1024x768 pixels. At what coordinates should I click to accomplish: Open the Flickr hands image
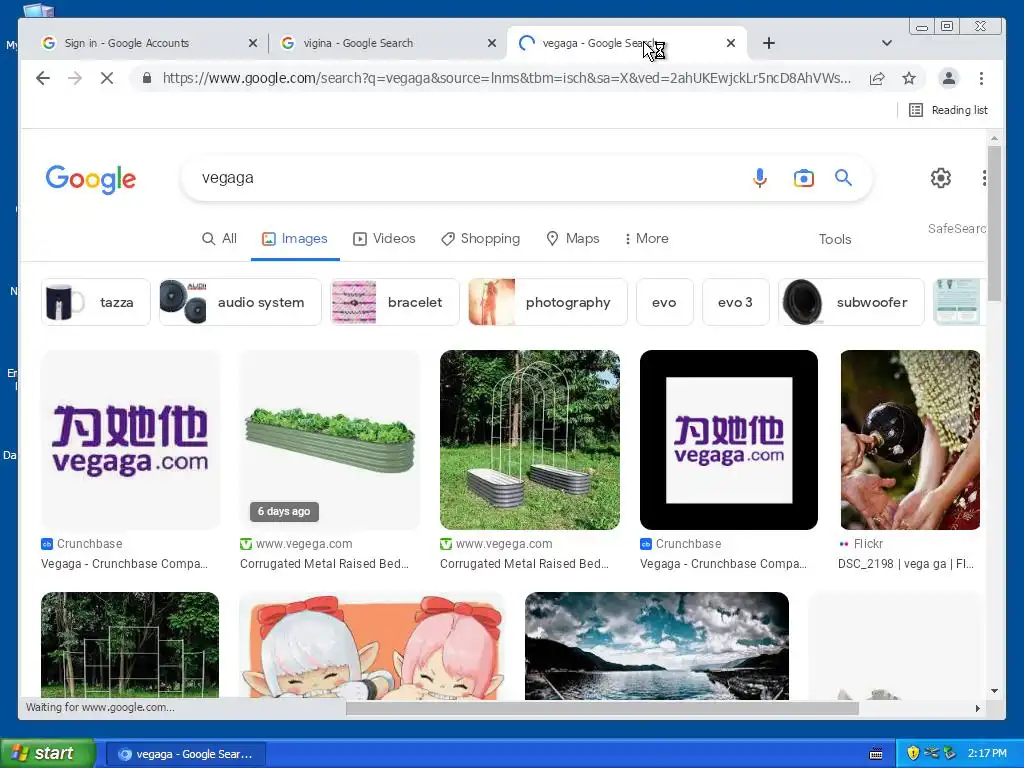pos(910,440)
